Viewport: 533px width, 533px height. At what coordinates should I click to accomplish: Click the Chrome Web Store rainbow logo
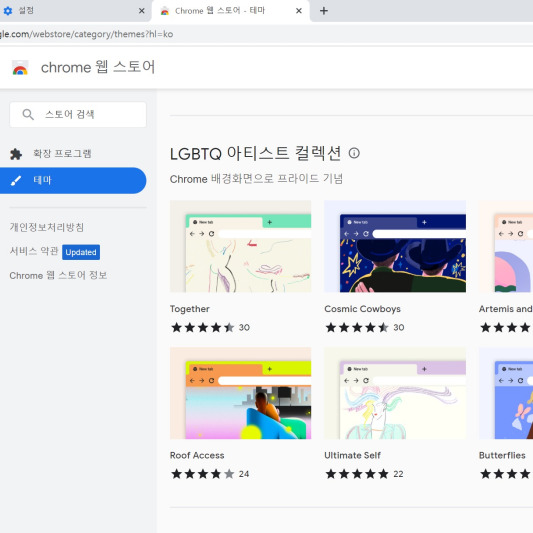point(20,68)
